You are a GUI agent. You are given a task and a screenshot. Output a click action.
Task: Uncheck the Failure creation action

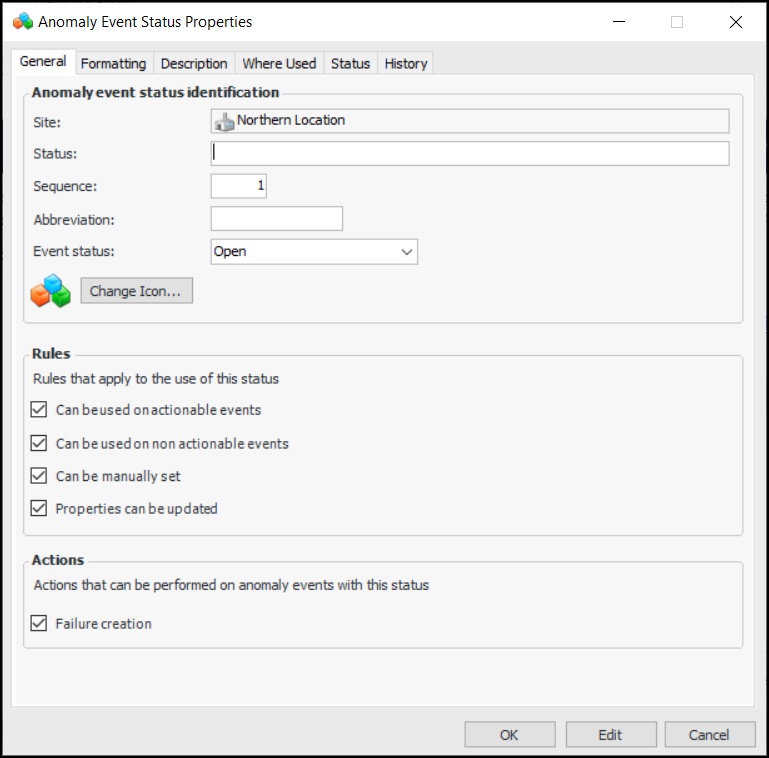point(39,623)
